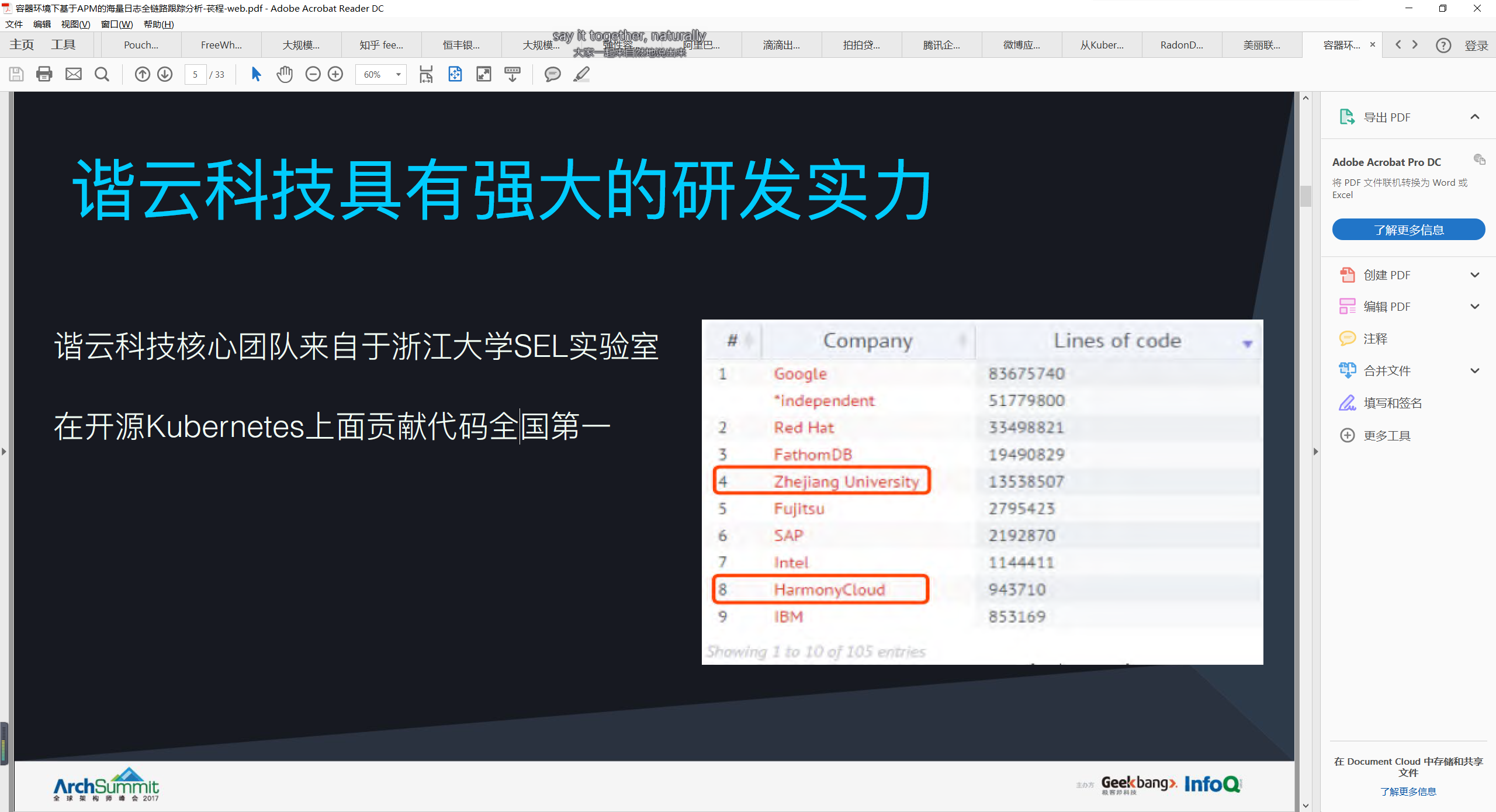Click the bottom 了解更多信息 Document Cloud link
This screenshot has width=1496, height=812.
[x=1408, y=792]
